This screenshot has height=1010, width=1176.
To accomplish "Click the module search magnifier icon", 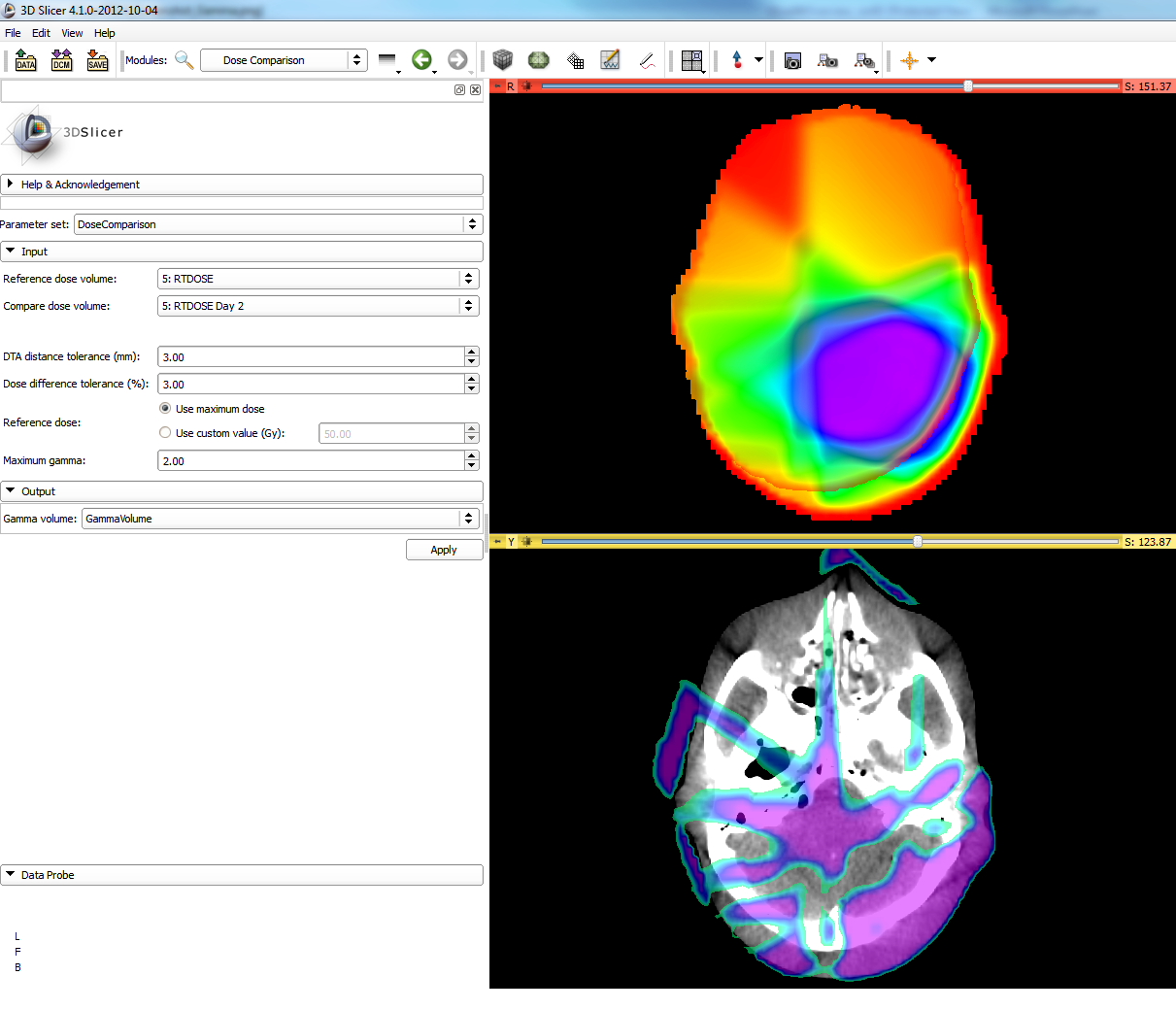I will tap(184, 60).
